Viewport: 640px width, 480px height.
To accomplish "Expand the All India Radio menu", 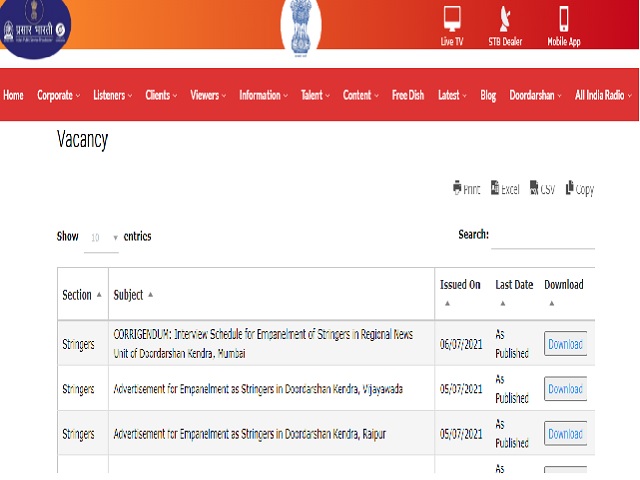I will click(x=603, y=95).
